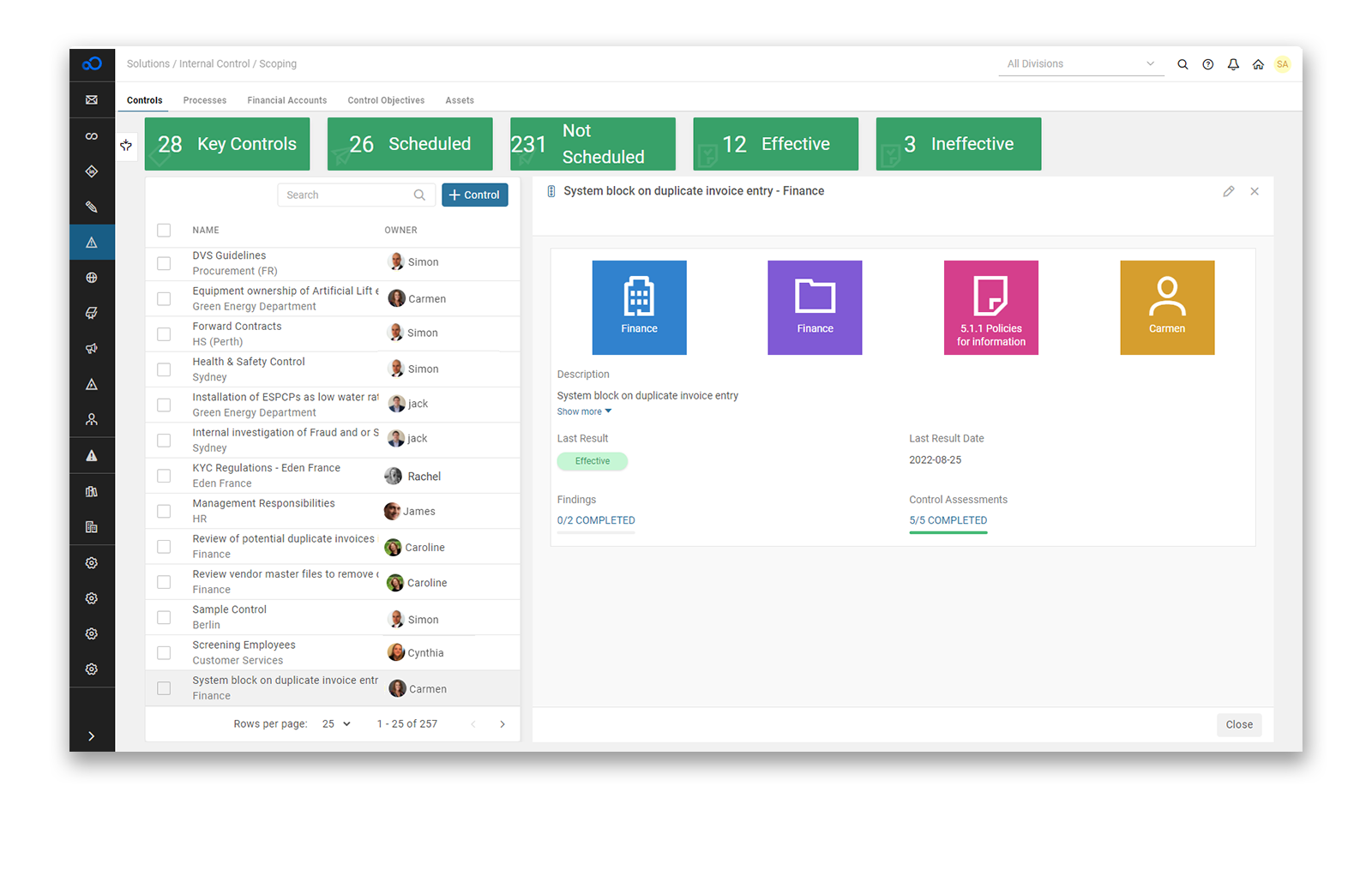The width and height of the screenshot is (1372, 876).
Task: Switch to the Processes tab
Action: [204, 100]
